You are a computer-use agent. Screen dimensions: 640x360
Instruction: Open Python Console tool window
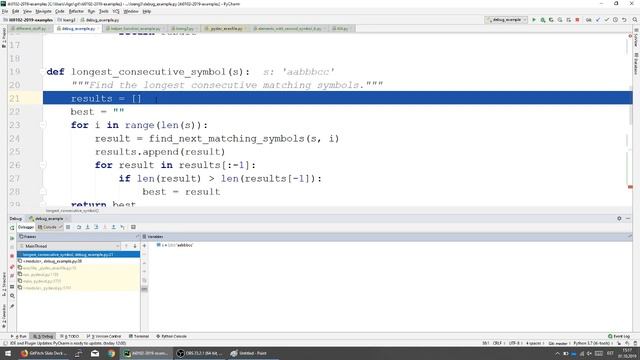coord(171,336)
